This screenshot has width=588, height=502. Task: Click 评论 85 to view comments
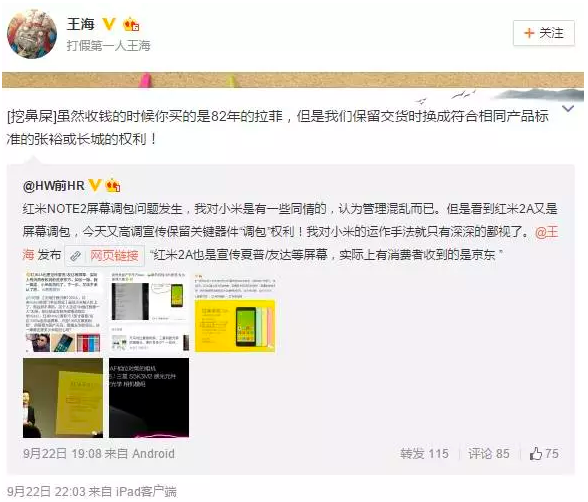pyautogui.click(x=489, y=454)
